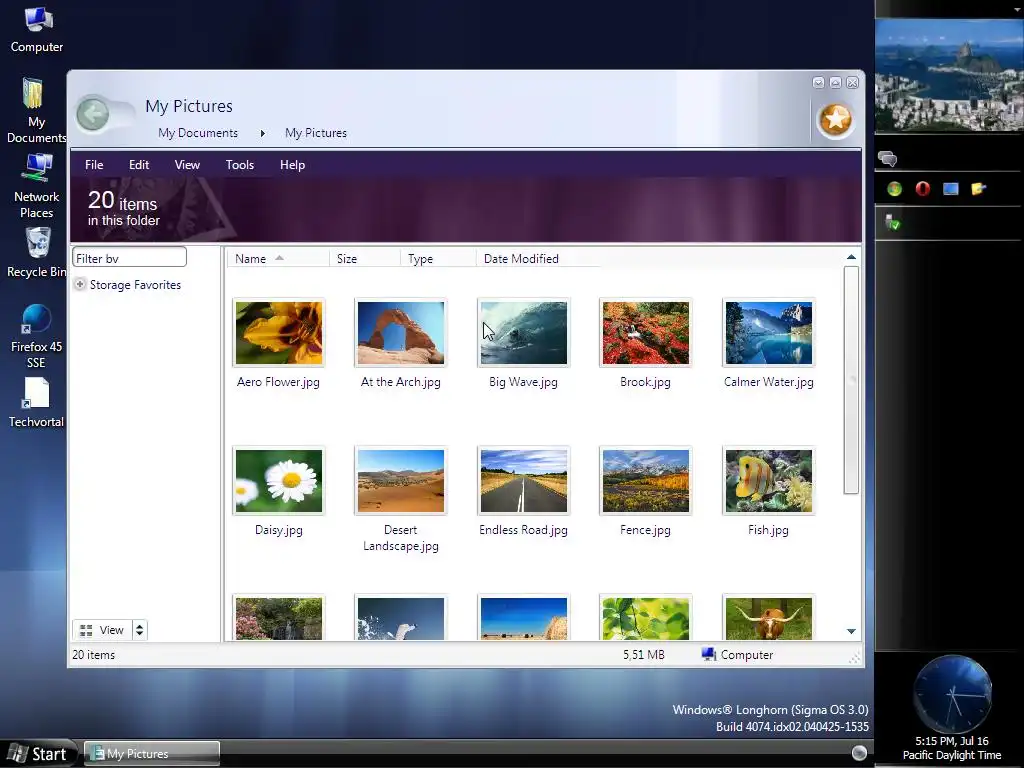The width and height of the screenshot is (1024, 768).
Task: Open the File menu
Action: pos(94,165)
